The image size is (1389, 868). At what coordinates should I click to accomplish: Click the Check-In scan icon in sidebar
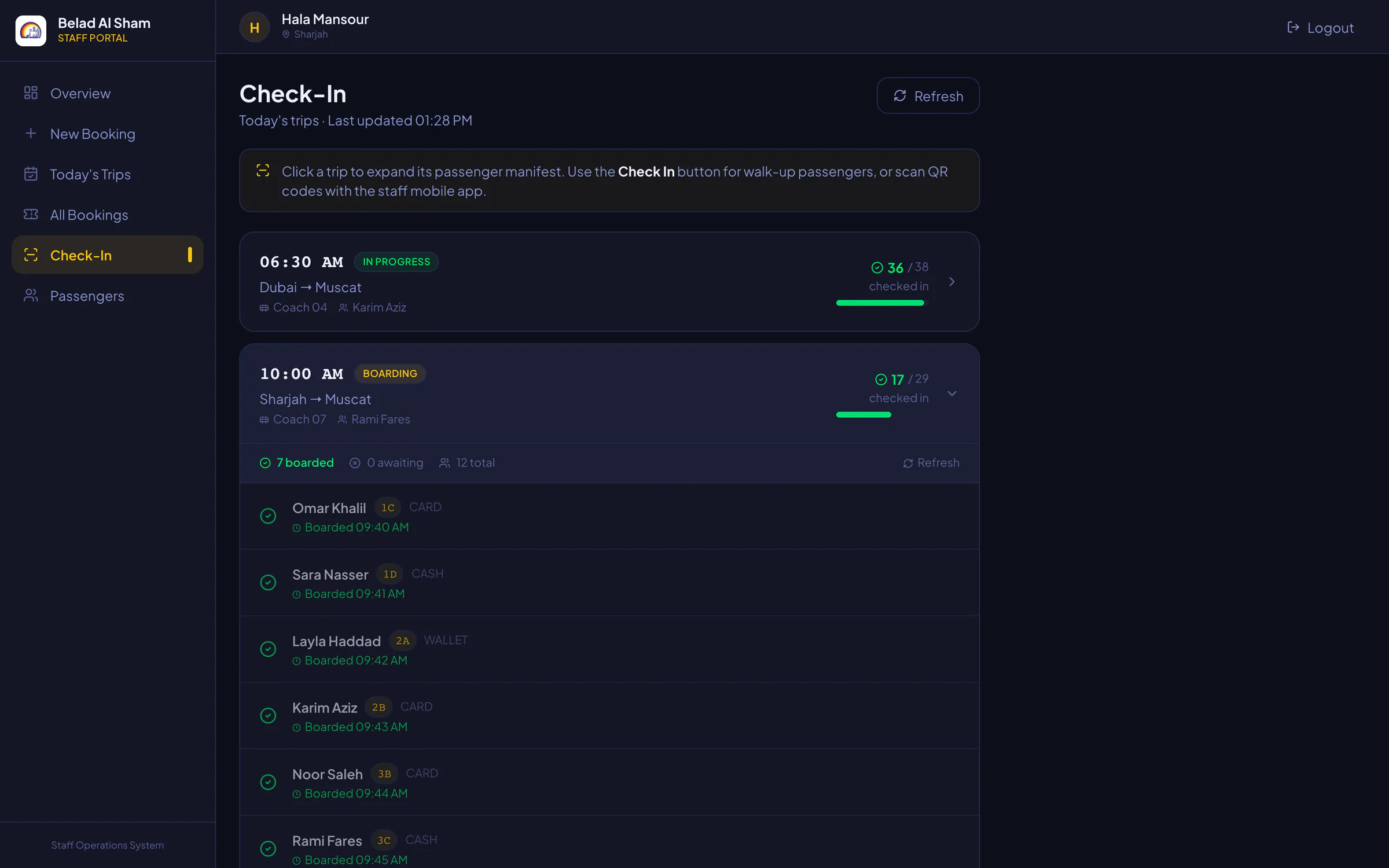(31, 255)
